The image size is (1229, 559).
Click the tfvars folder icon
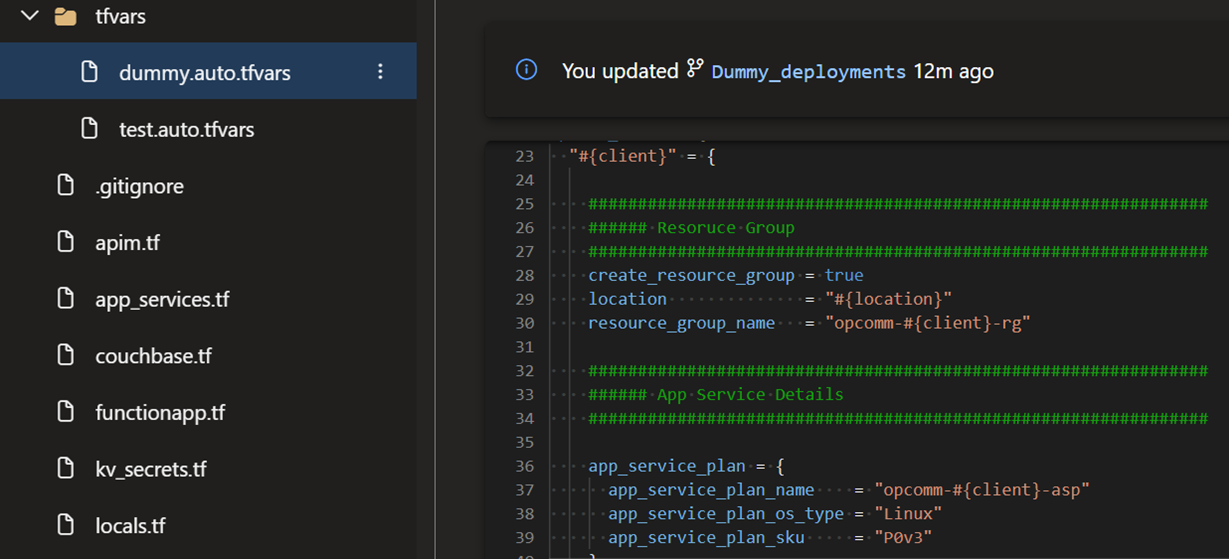[66, 16]
